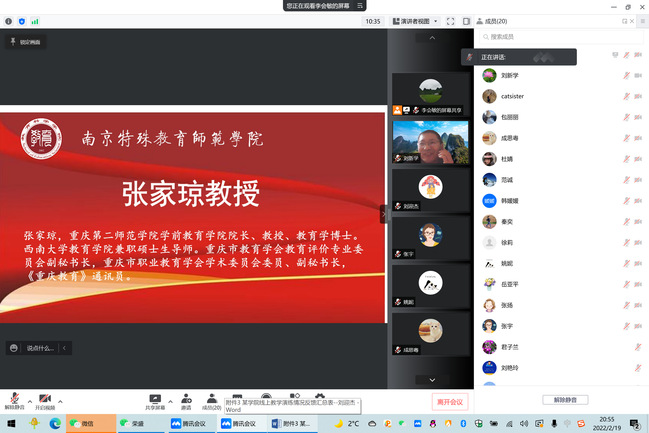
Task: Collapse the video strip side arrow
Action: tap(383, 213)
